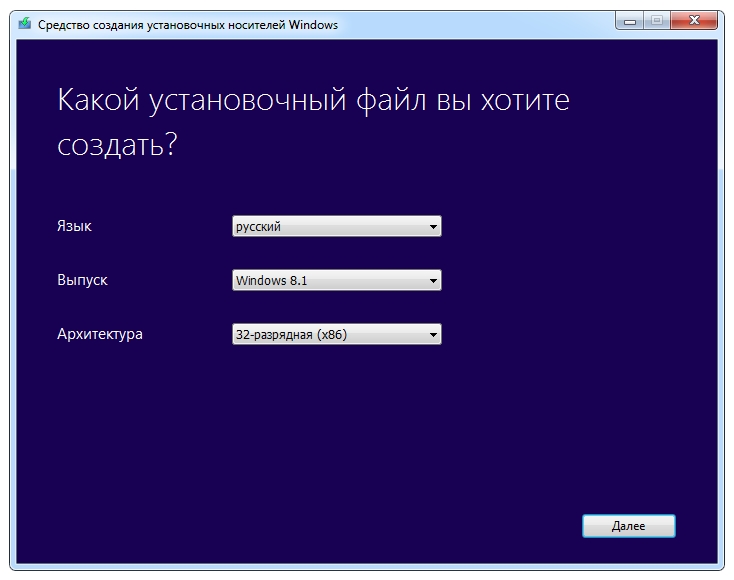Click the Выпуск label

[x=82, y=281]
